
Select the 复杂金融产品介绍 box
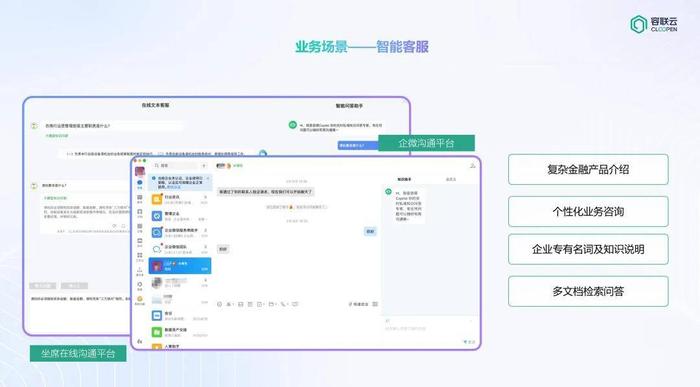(588, 170)
